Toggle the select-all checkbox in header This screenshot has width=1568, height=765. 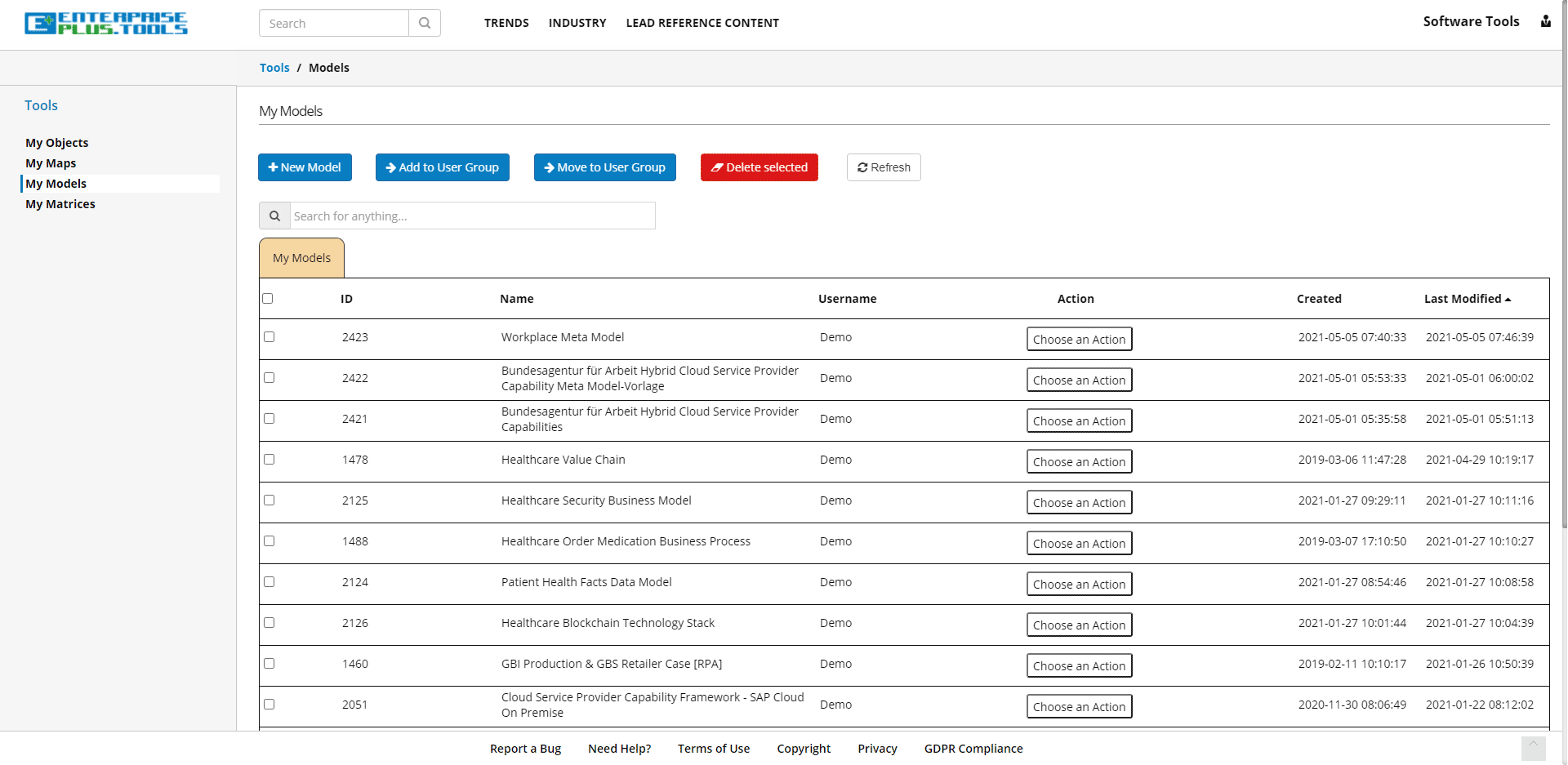pos(268,298)
